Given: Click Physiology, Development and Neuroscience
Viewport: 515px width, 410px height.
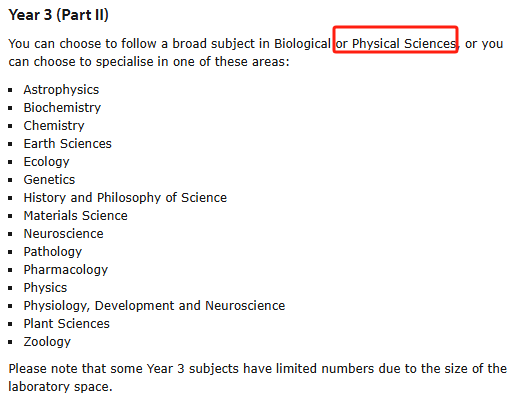Looking at the screenshot, I should [x=154, y=306].
